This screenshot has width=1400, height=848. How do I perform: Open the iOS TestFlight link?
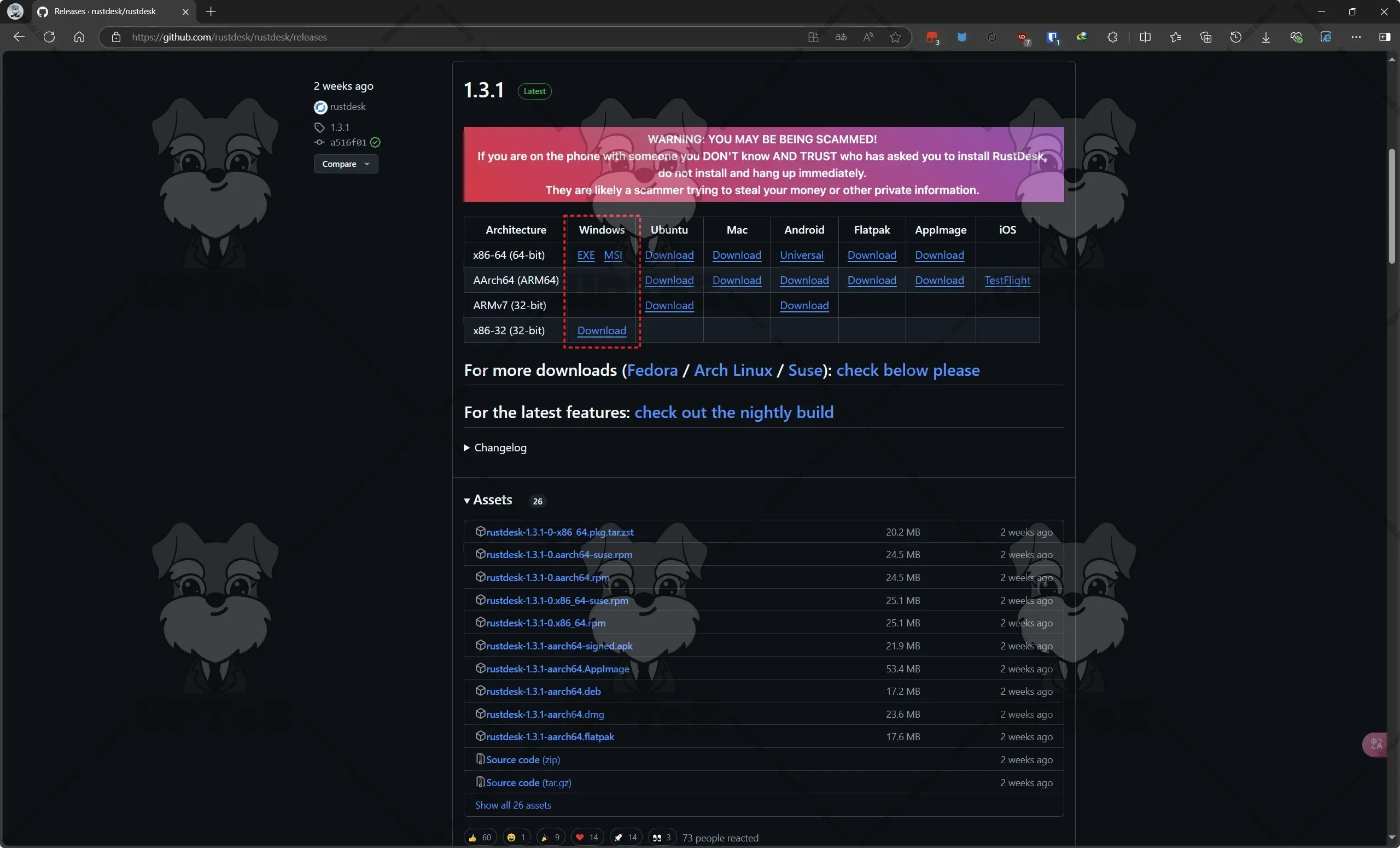[x=1007, y=280]
